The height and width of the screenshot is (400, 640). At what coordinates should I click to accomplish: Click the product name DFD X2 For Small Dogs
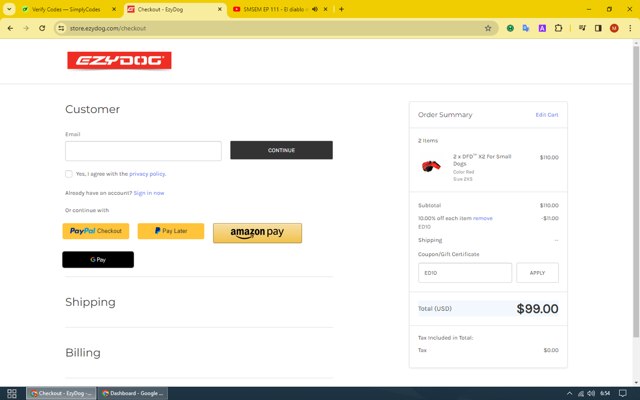pyautogui.click(x=482, y=160)
